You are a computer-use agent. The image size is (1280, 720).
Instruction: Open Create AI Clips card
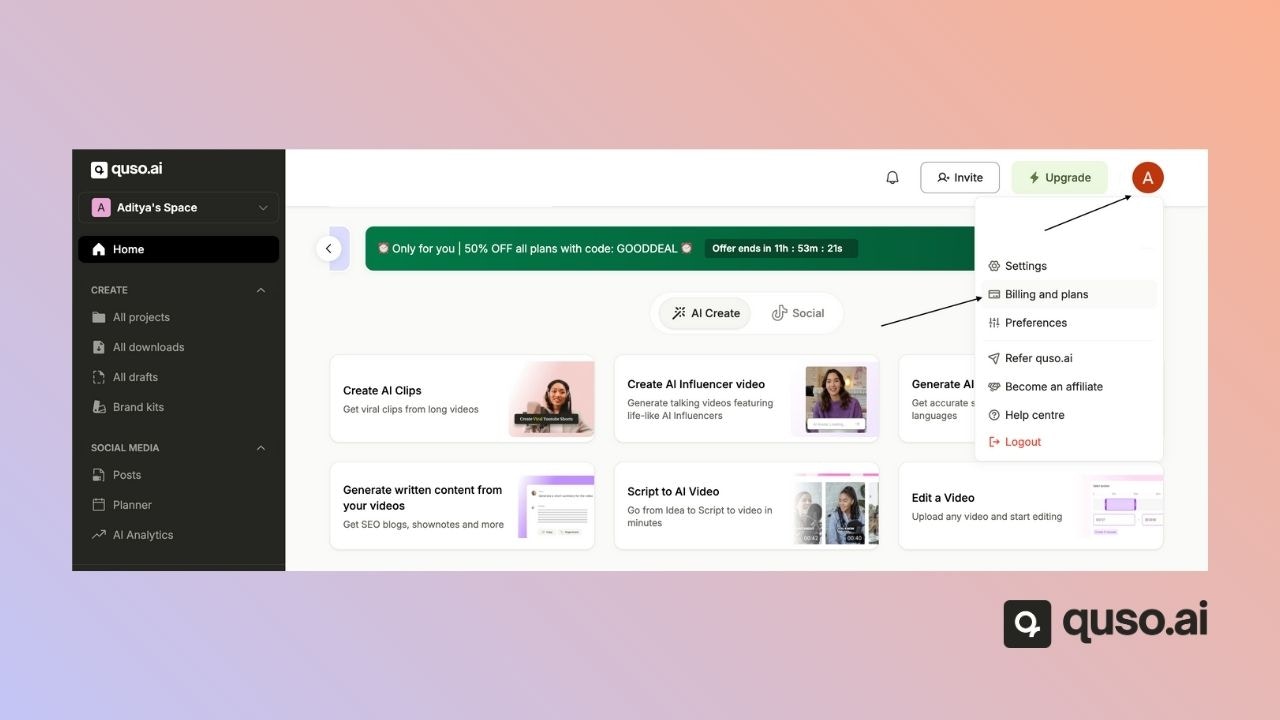(462, 398)
